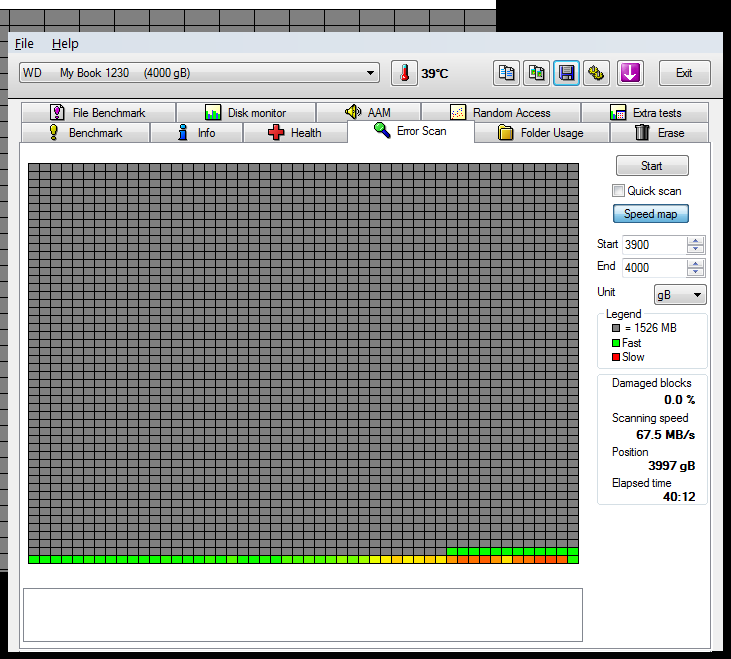Switch to the Health tab
This screenshot has width=731, height=659.
(295, 132)
